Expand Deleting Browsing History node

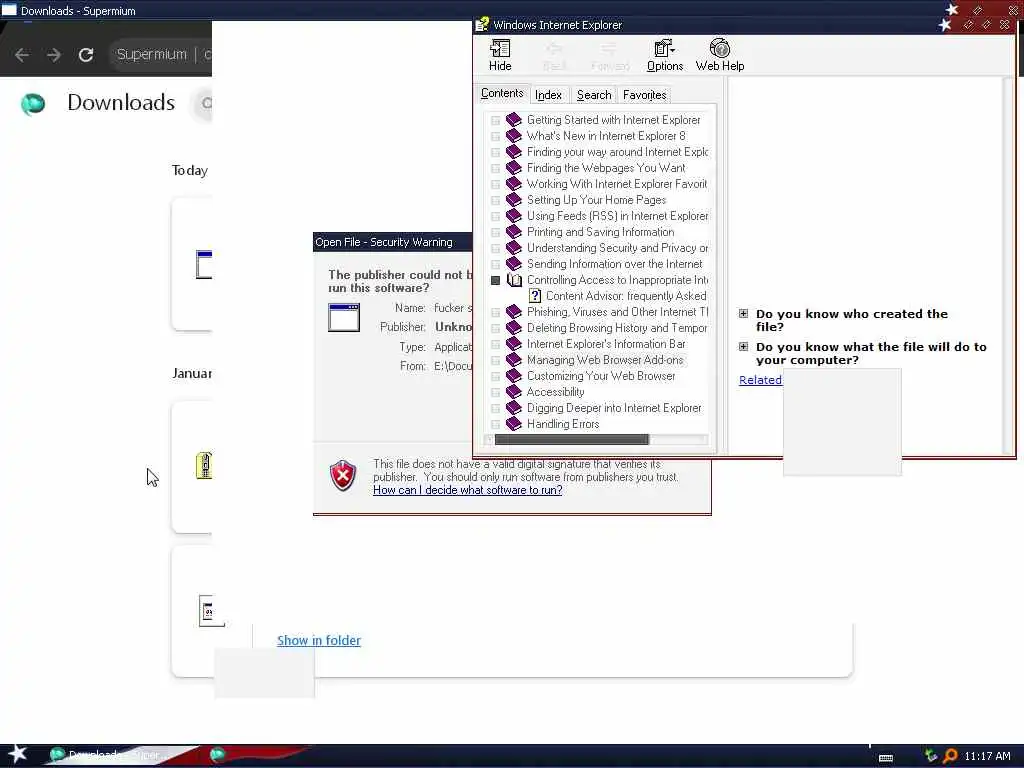tap(495, 328)
